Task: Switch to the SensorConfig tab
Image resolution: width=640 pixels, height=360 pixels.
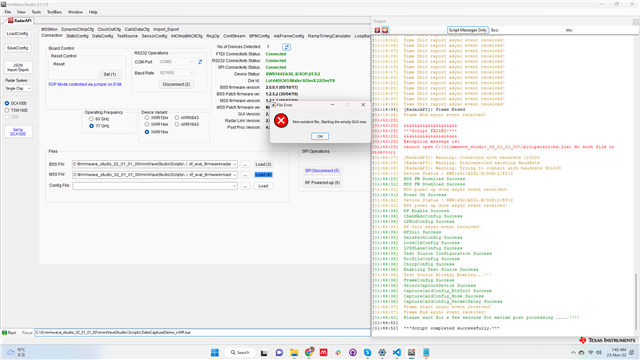Action: pyautogui.click(x=154, y=36)
